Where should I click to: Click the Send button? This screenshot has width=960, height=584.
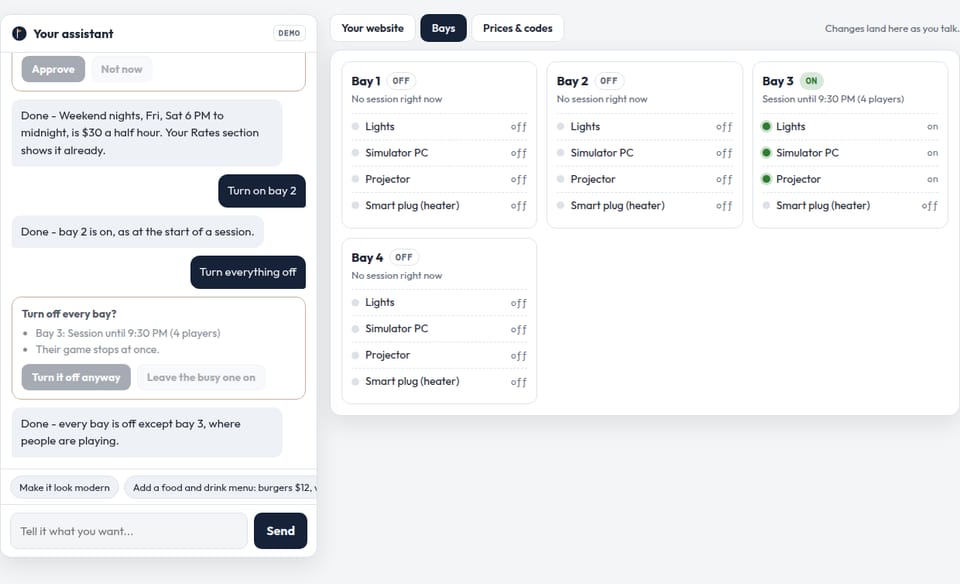coord(280,531)
